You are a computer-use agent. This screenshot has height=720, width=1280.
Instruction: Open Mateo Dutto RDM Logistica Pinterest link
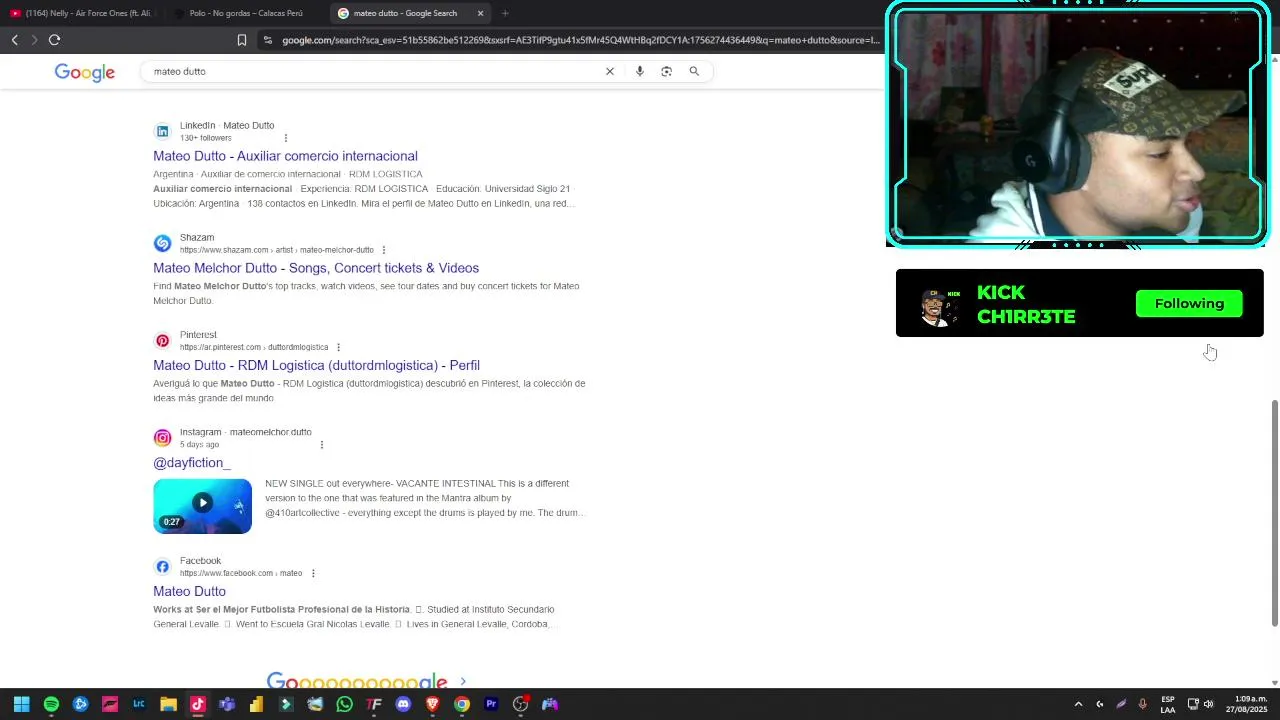316,365
